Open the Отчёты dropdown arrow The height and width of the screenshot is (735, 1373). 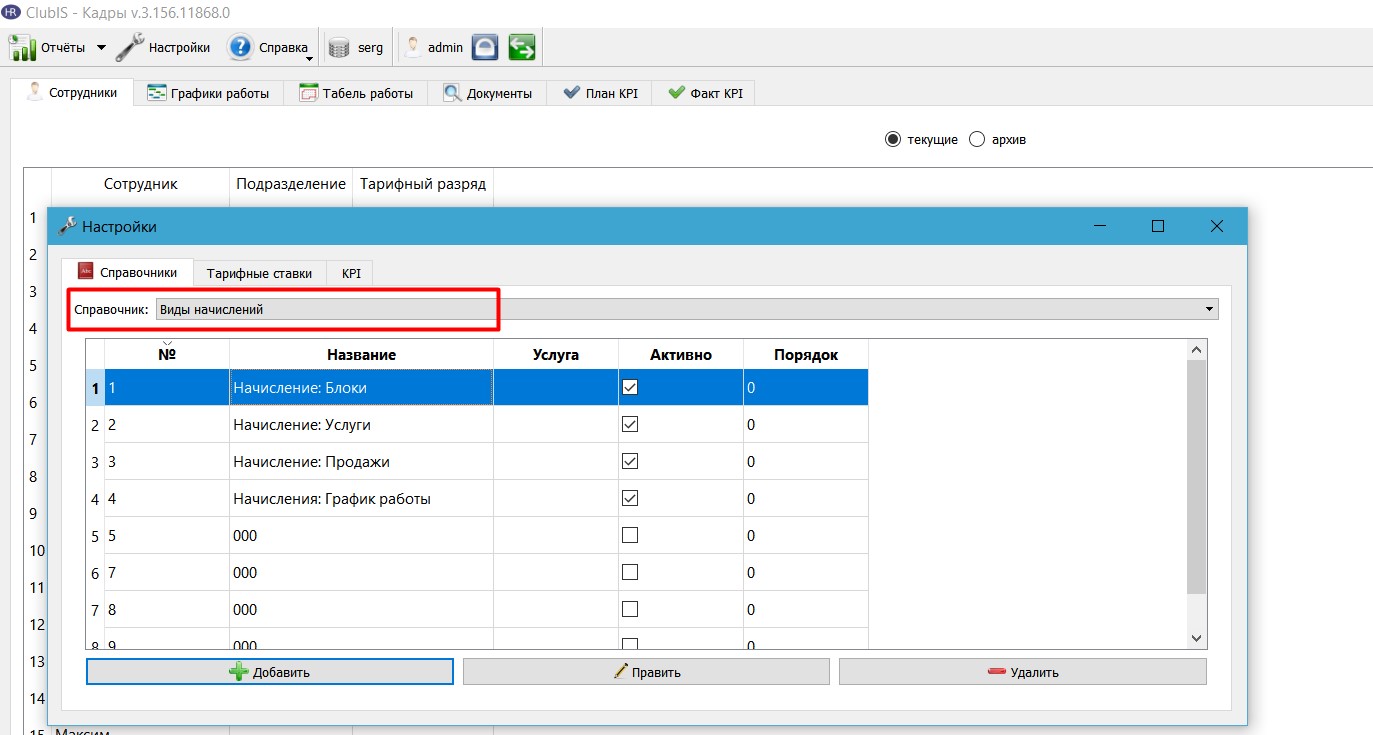click(101, 47)
